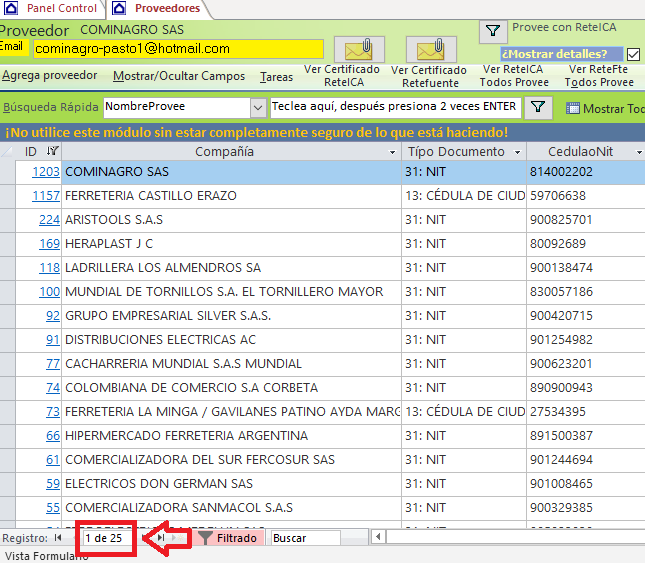Image resolution: width=645 pixels, height=563 pixels.
Task: Click the Panel Control tab form icon
Action: coord(11,8)
